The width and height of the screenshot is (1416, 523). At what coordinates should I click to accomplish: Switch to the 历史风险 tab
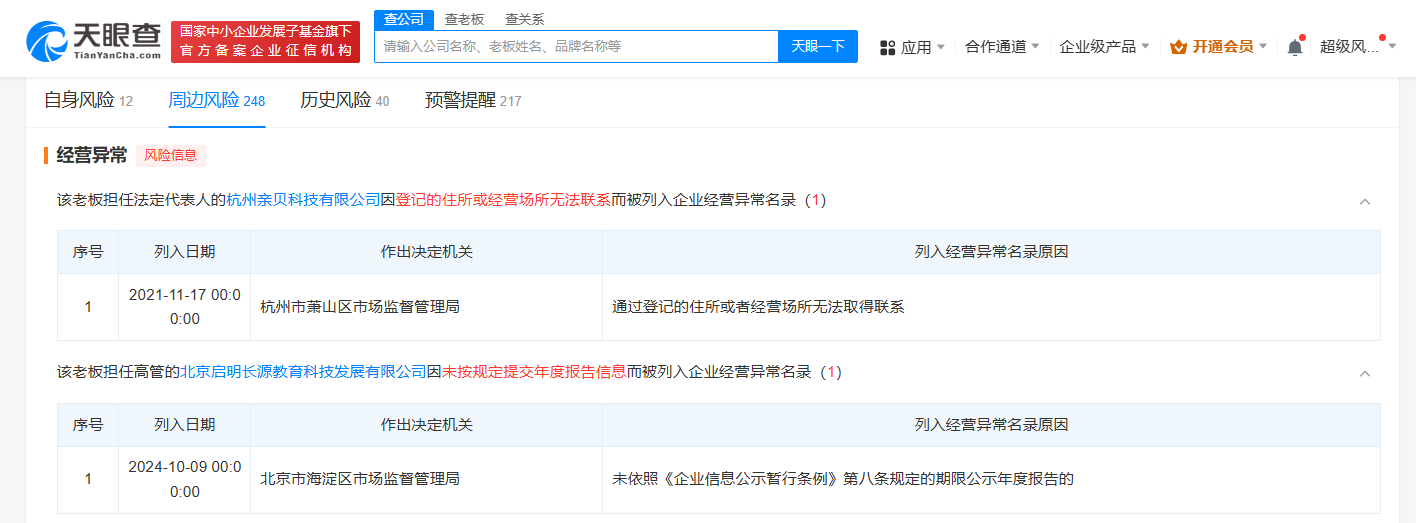coord(345,100)
